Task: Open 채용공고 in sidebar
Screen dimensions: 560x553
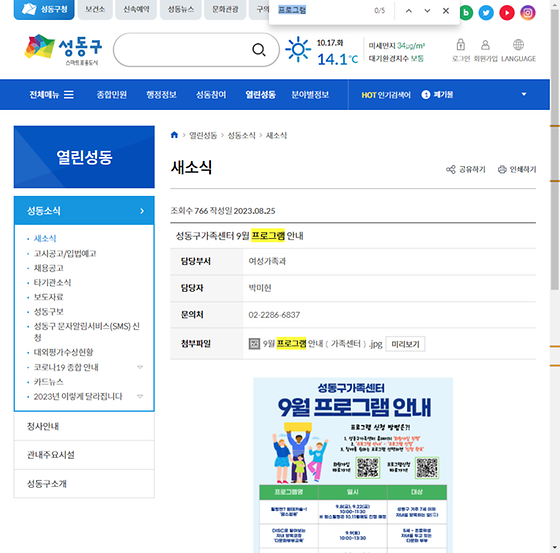Action: 49,268
